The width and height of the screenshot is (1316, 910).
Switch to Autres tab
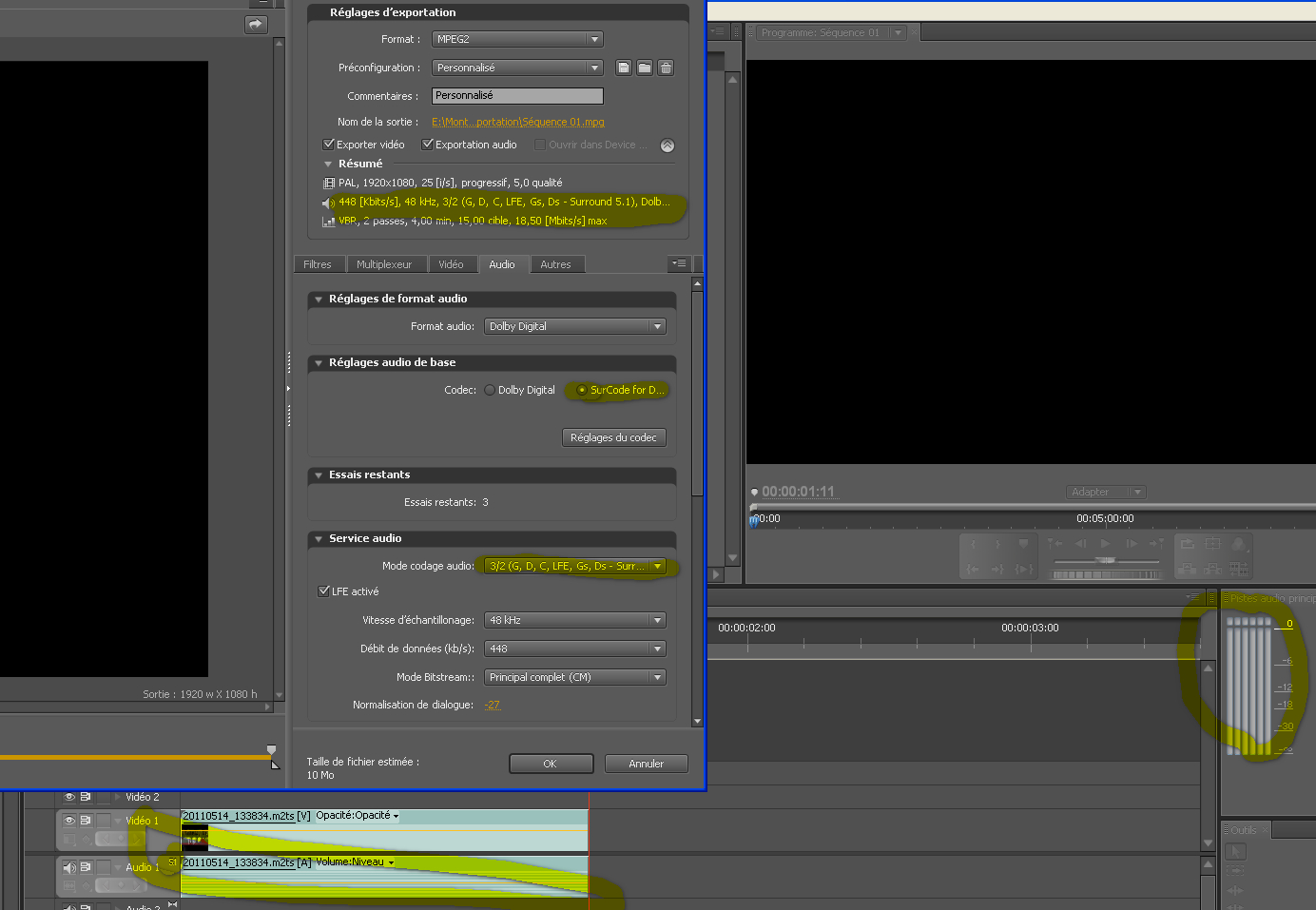click(555, 264)
